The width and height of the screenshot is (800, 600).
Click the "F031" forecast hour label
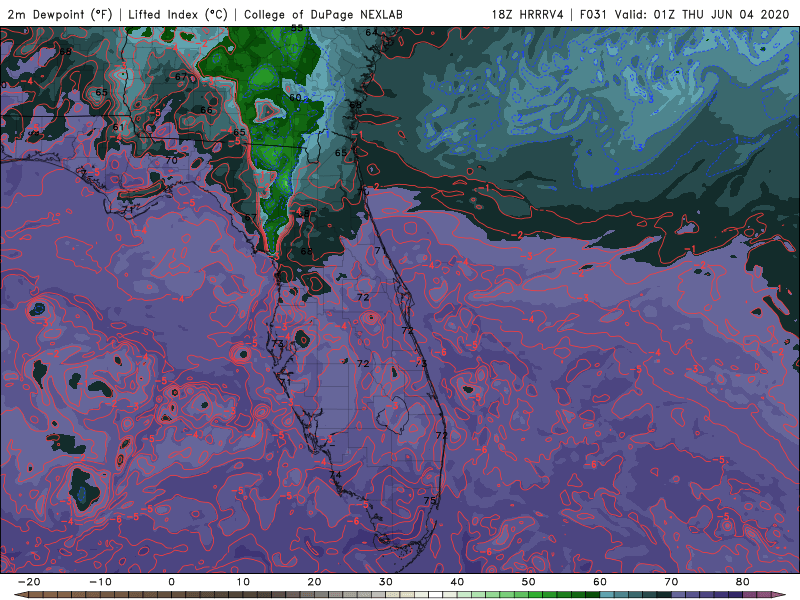(x=594, y=14)
